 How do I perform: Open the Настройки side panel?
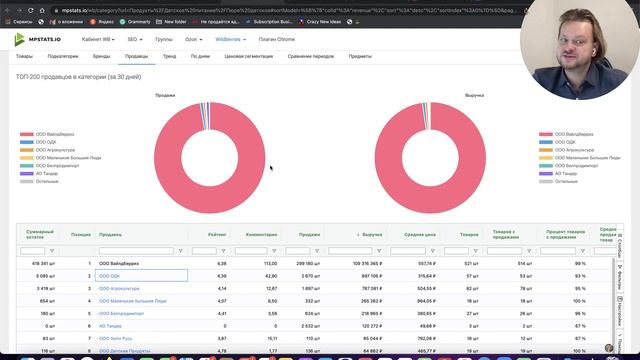click(x=620, y=311)
